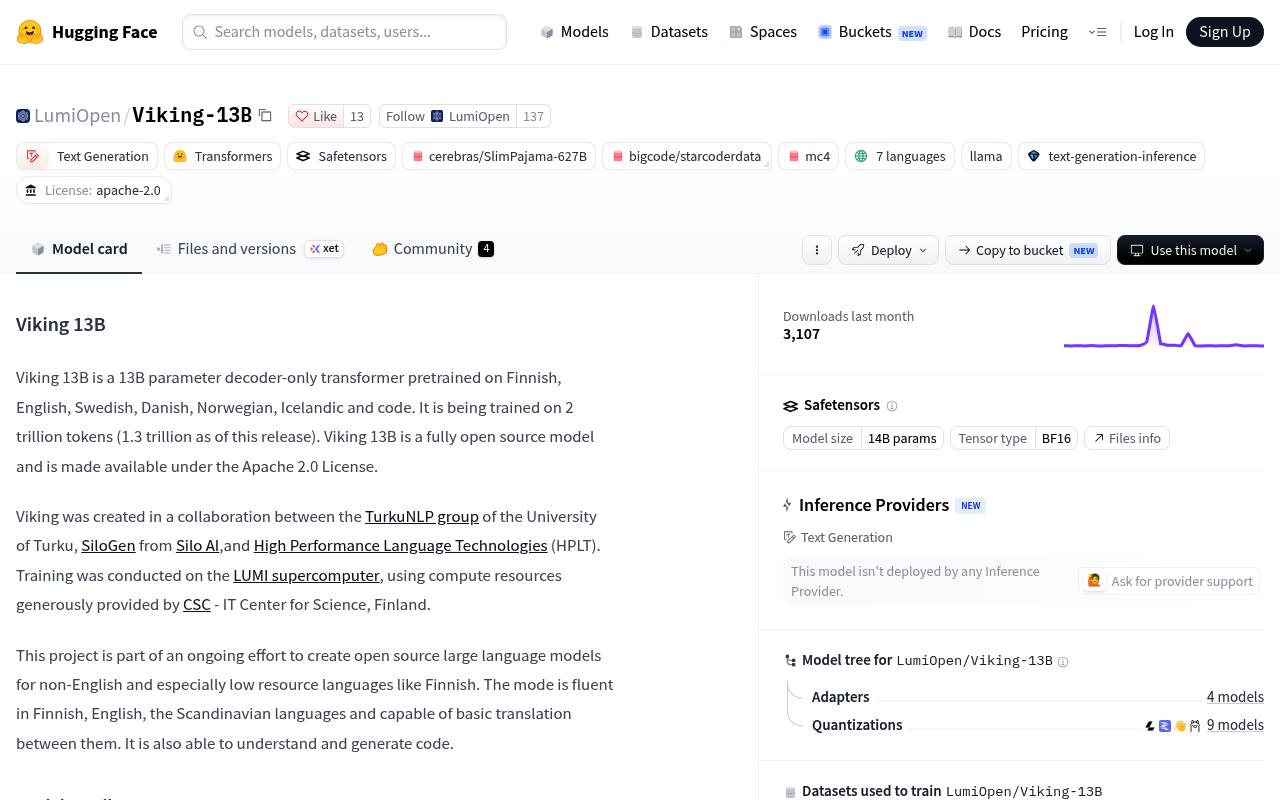Click the mc4 dataset tag

[808, 156]
